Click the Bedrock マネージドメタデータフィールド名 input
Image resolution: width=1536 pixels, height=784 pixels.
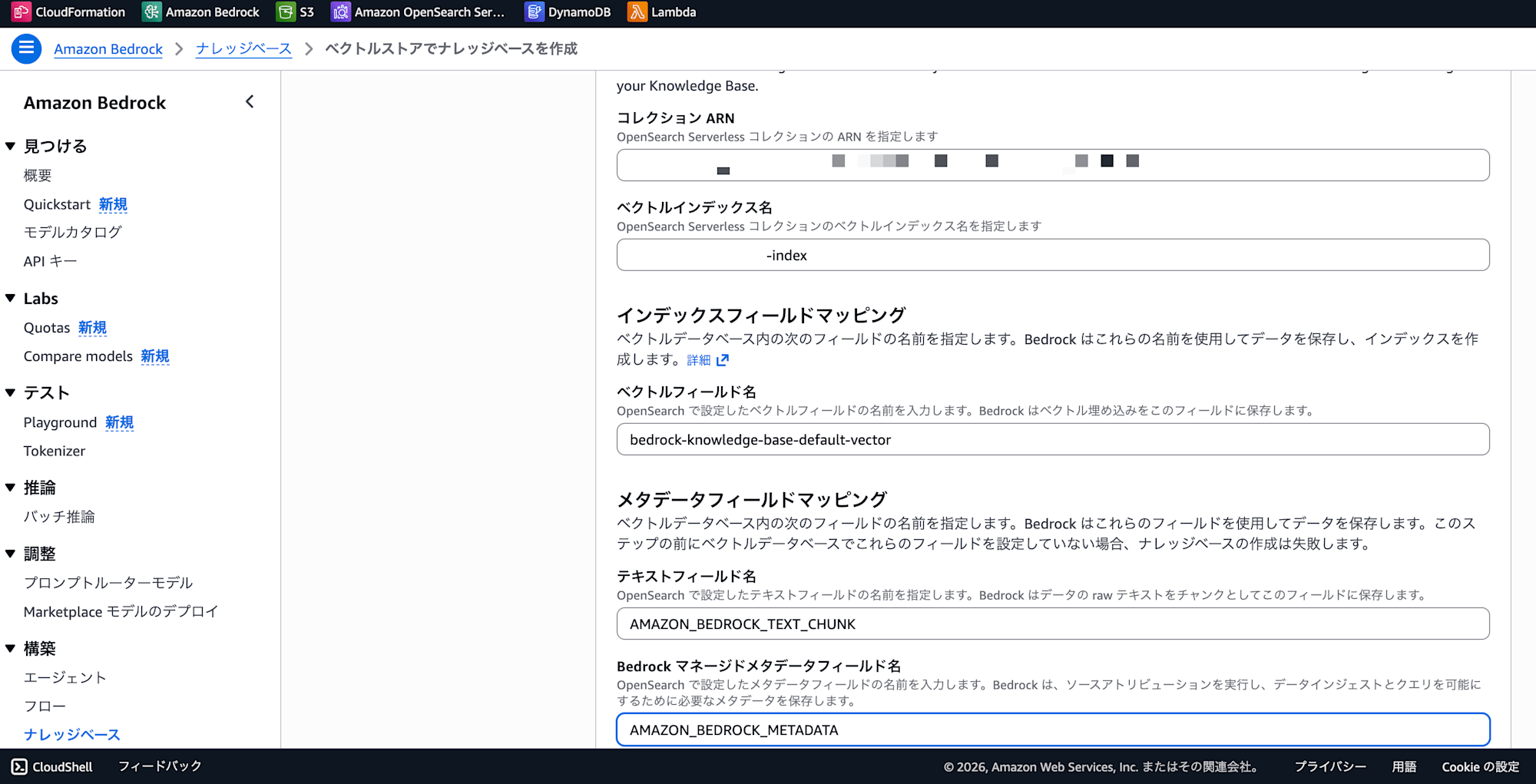1053,729
